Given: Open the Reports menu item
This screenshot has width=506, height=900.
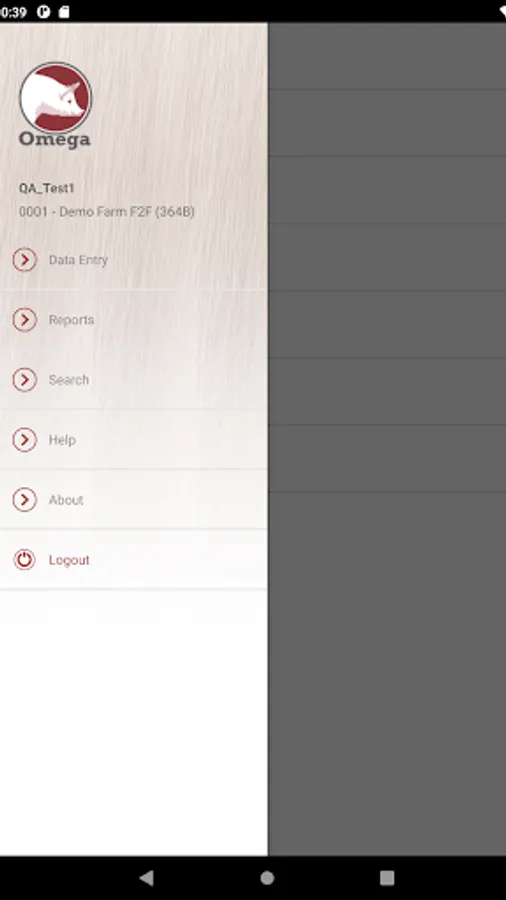Looking at the screenshot, I should [134, 320].
